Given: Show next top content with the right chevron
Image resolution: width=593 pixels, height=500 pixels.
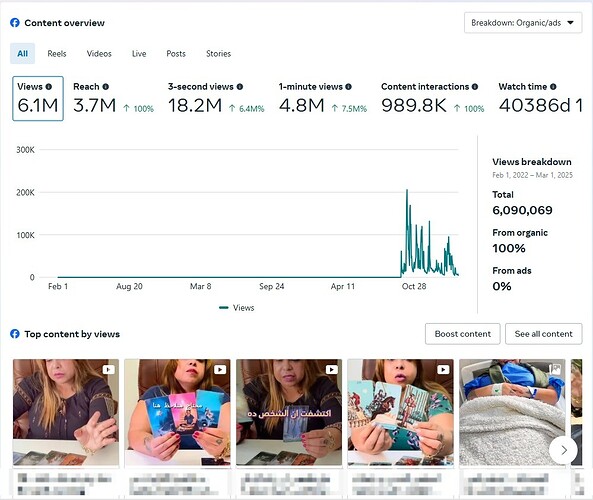Looking at the screenshot, I should (564, 450).
